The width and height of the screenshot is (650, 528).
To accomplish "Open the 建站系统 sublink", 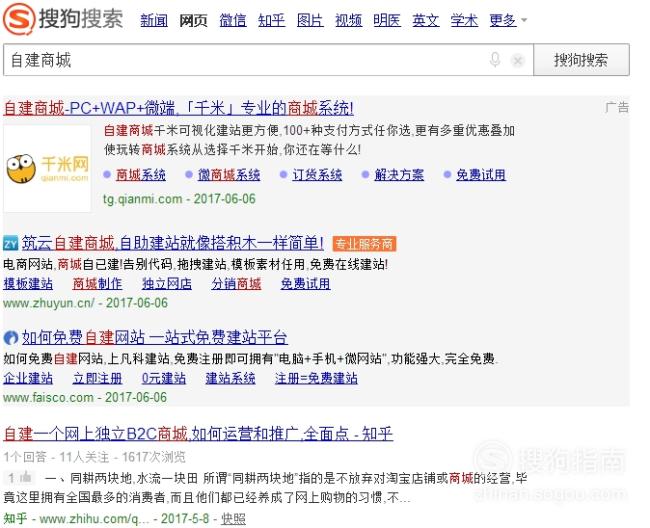I will pyautogui.click(x=230, y=378).
